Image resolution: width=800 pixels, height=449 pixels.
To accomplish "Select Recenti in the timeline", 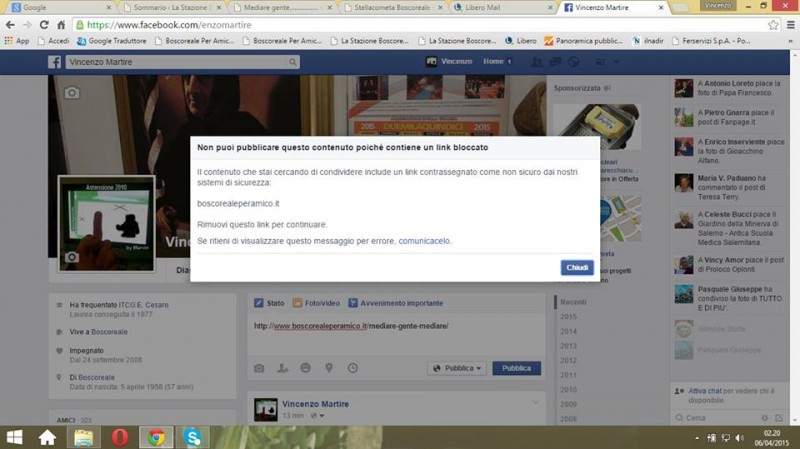I will (573, 302).
